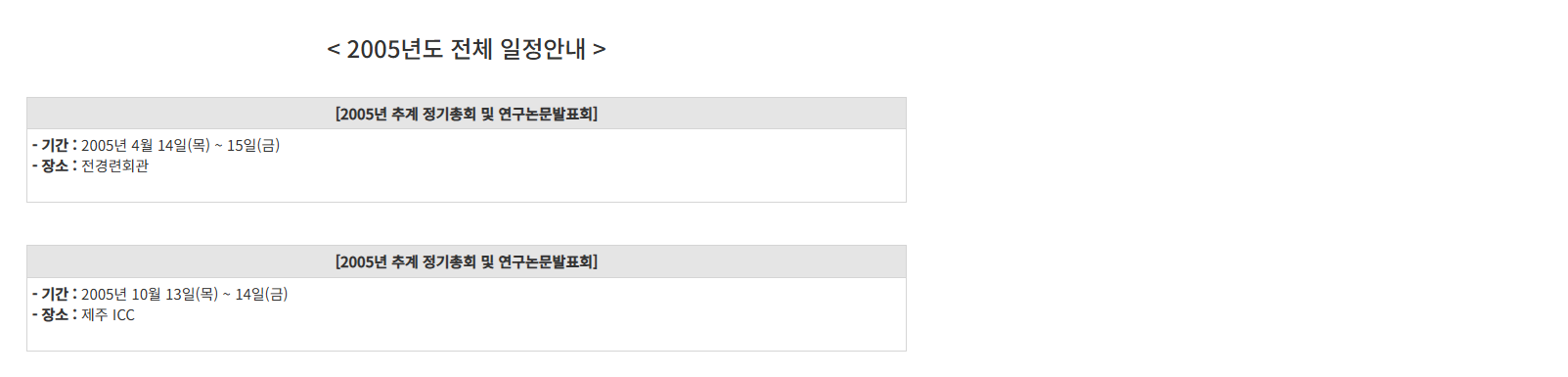Click the 15일(금) end date text
Viewport: 1568px width, 377px height.
coord(253,145)
